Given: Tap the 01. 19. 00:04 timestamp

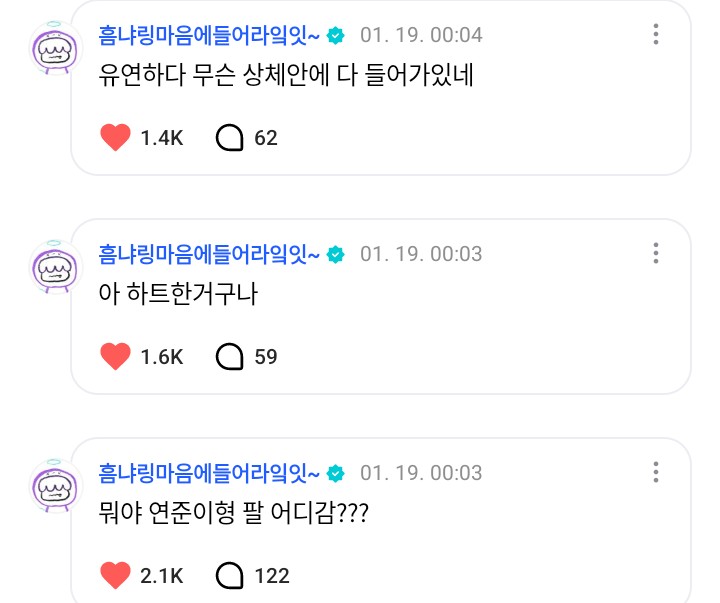Looking at the screenshot, I should [x=421, y=35].
